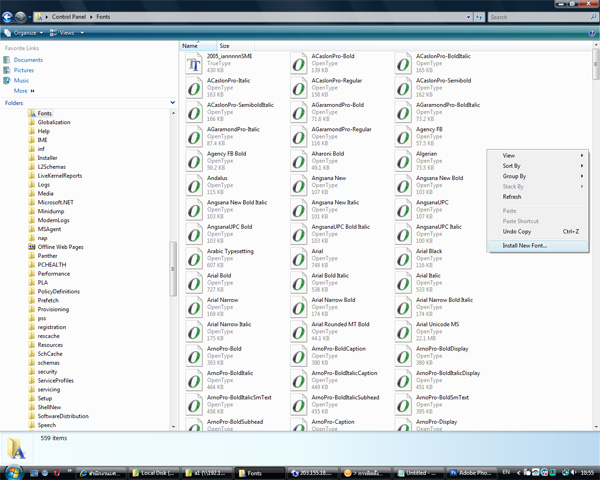Image resolution: width=600 pixels, height=480 pixels.
Task: Click the taskbar clock
Action: [587, 473]
